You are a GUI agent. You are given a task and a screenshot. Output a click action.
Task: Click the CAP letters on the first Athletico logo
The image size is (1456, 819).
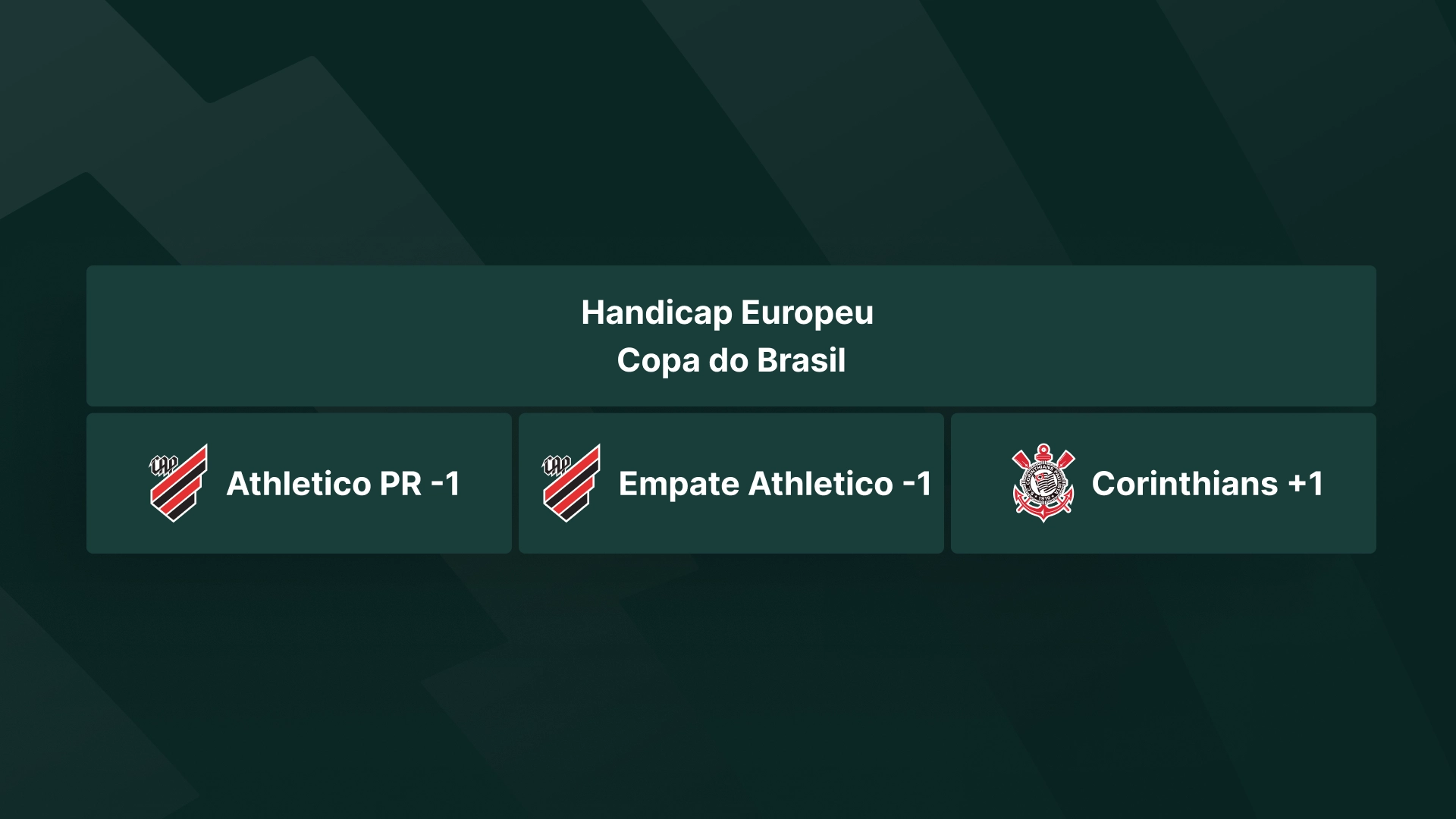[x=164, y=464]
